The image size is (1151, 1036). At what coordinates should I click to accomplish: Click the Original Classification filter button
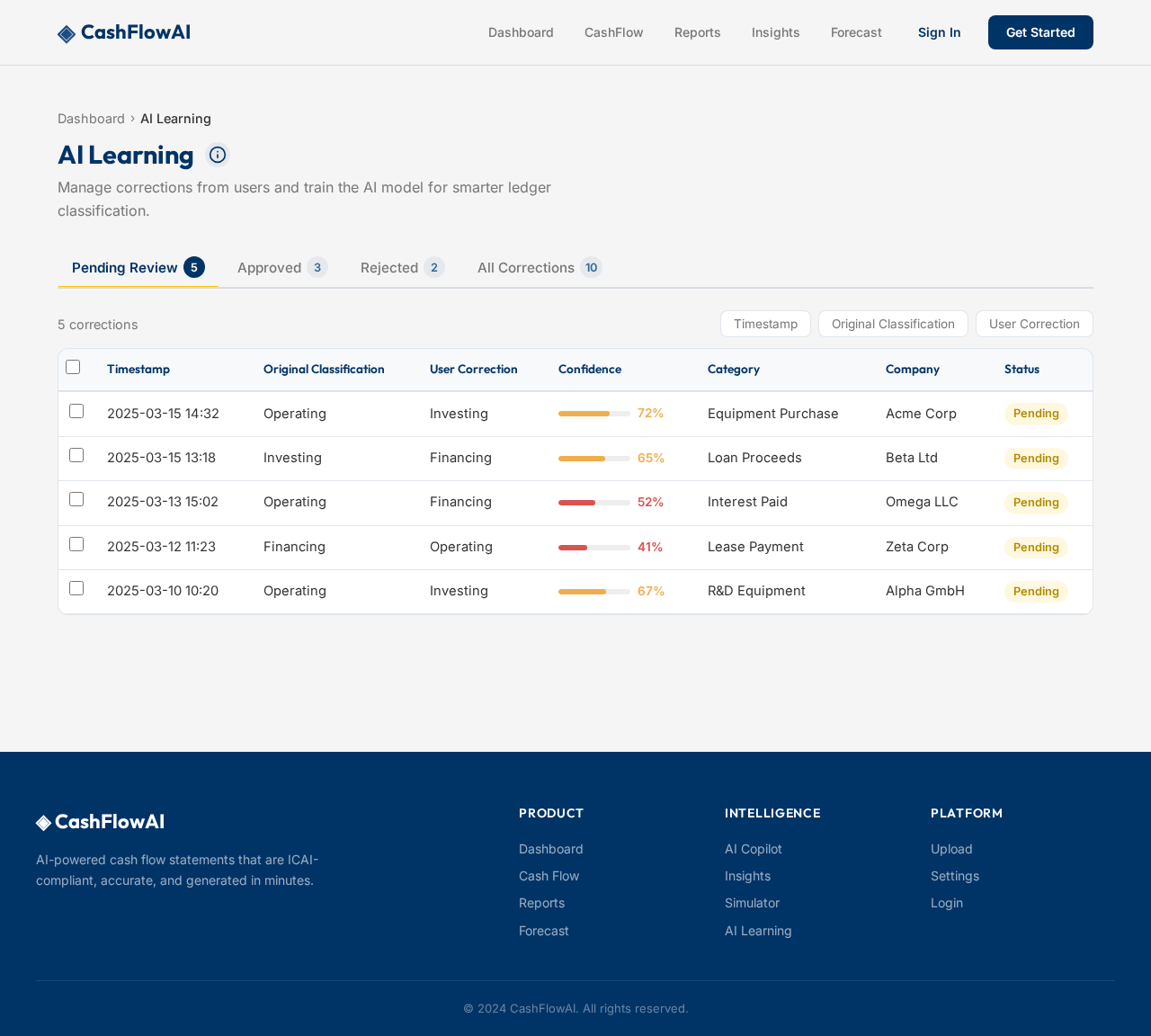pos(893,324)
